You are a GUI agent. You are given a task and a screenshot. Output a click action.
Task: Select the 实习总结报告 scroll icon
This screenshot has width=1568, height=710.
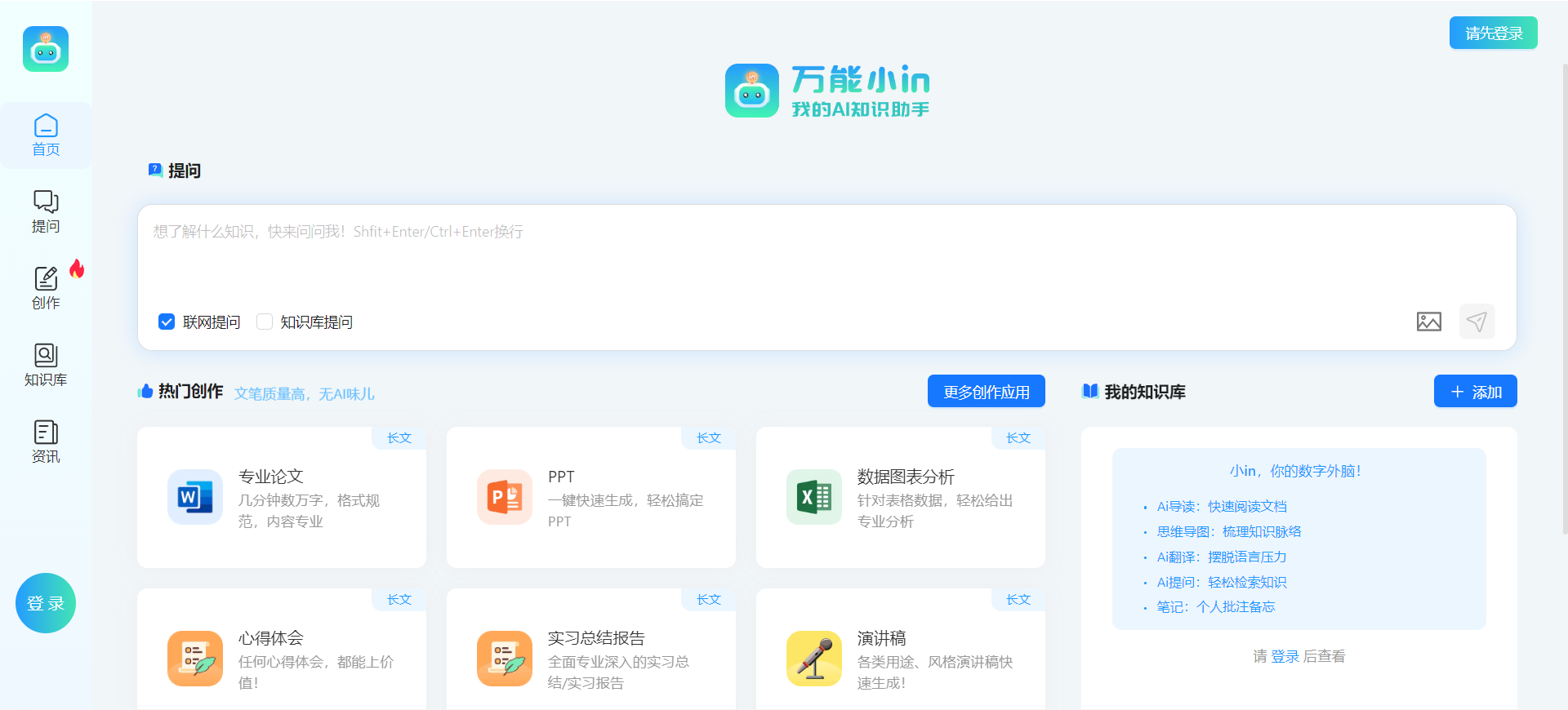pos(505,659)
